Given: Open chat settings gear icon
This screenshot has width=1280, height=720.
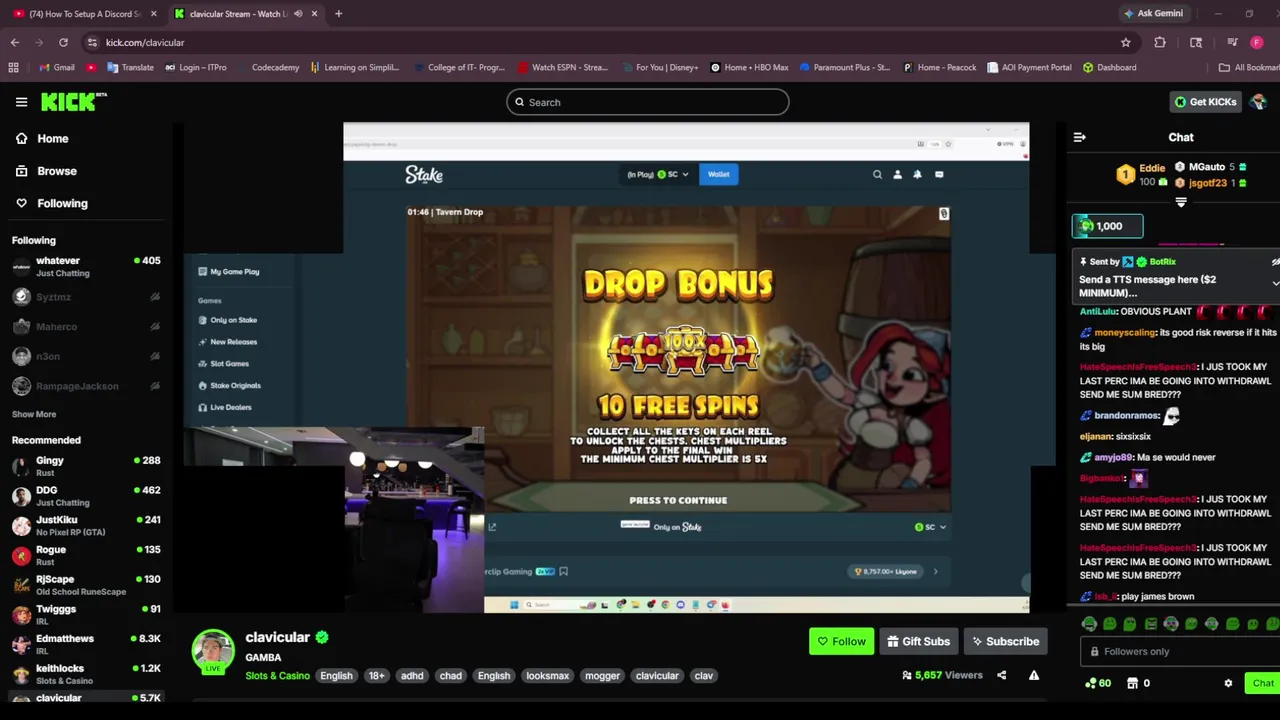Looking at the screenshot, I should 1228,683.
